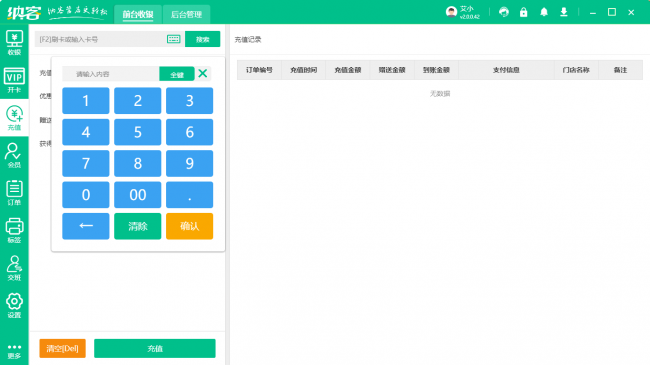The image size is (650, 365).
Task: Switch to the 前台收银 tab
Action: [138, 15]
